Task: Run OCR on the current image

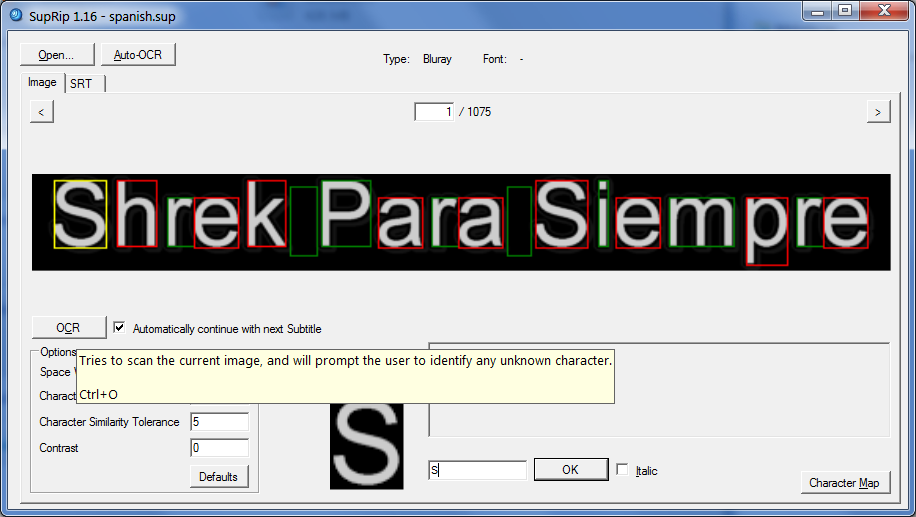Action: 69,328
